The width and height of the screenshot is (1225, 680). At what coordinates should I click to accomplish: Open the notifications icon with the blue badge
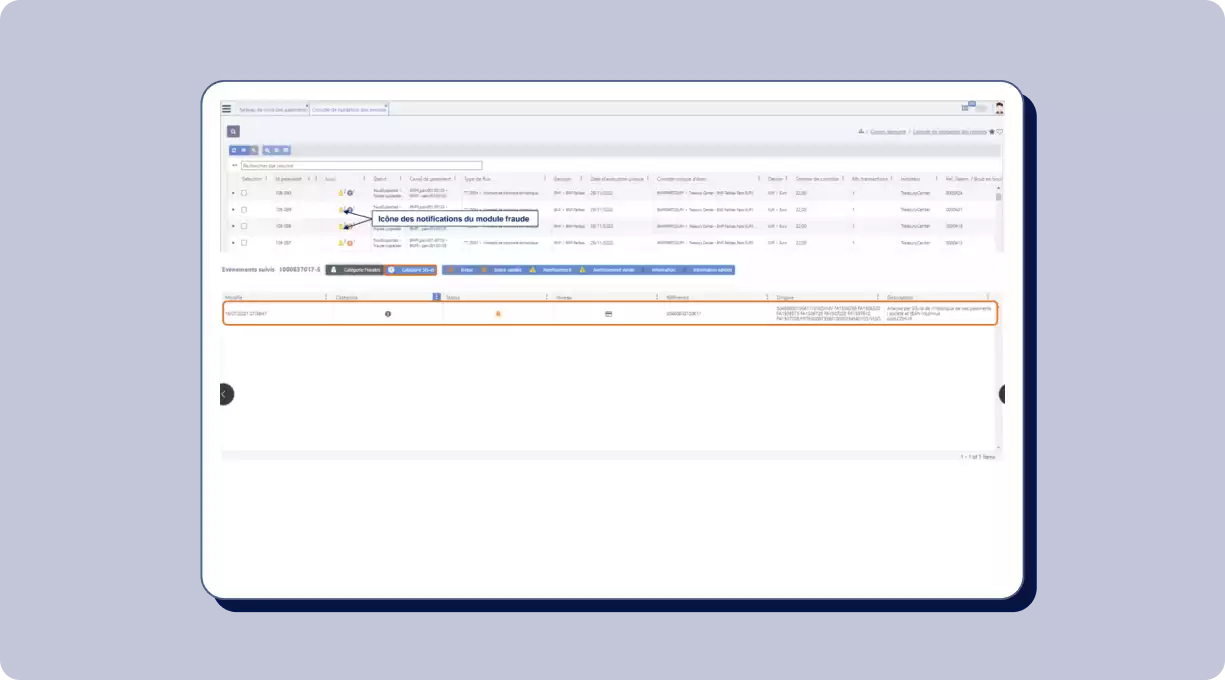[x=967, y=107]
